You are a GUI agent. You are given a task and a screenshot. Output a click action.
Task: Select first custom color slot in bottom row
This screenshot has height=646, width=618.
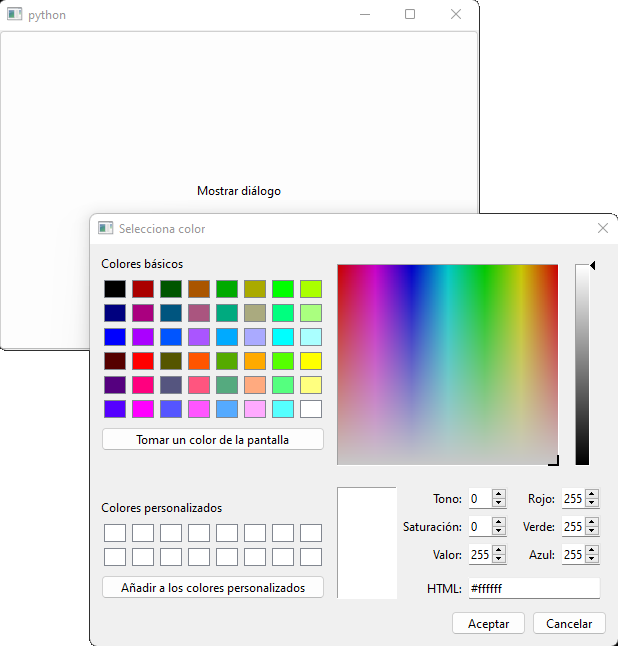point(115,557)
